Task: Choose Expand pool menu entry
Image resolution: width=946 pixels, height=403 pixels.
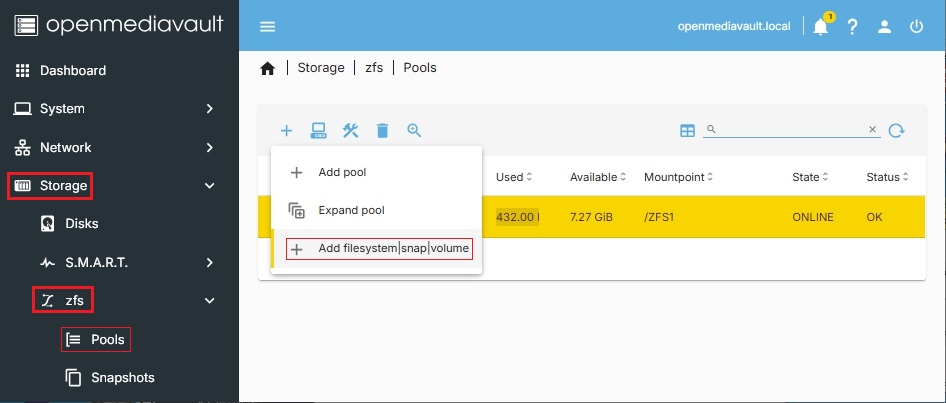Action: click(351, 210)
